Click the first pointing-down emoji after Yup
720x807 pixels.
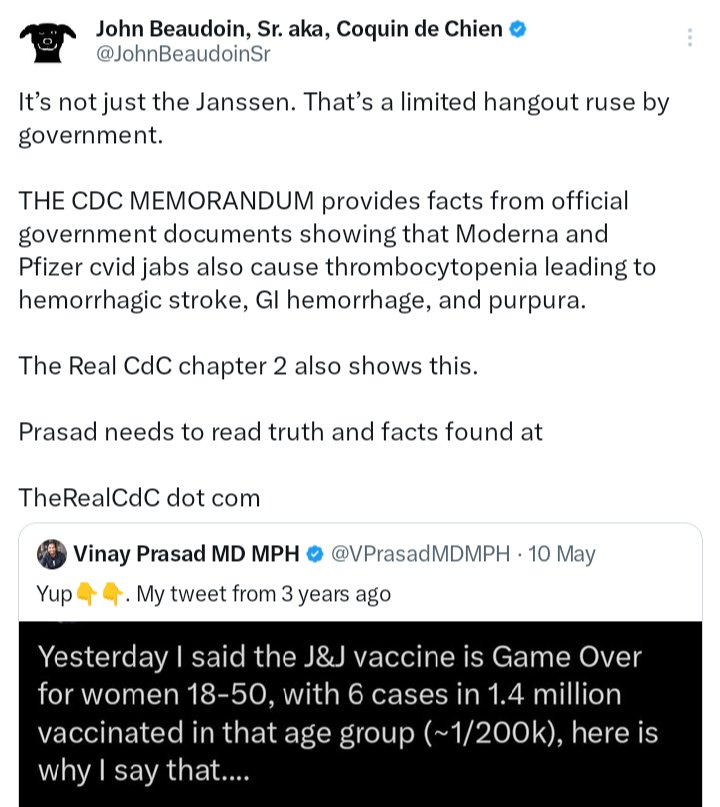pyautogui.click(x=86, y=595)
